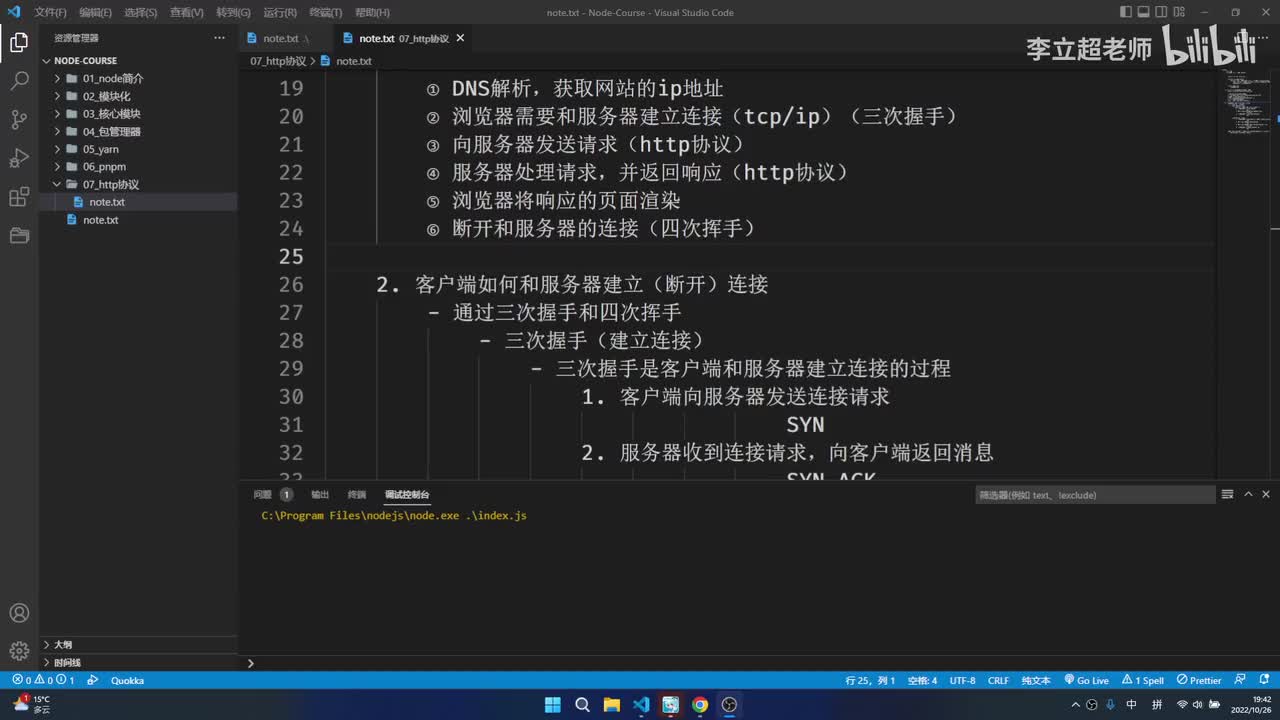The image size is (1280, 720).
Task: Open the 帮助(H) menu
Action: pos(372,12)
